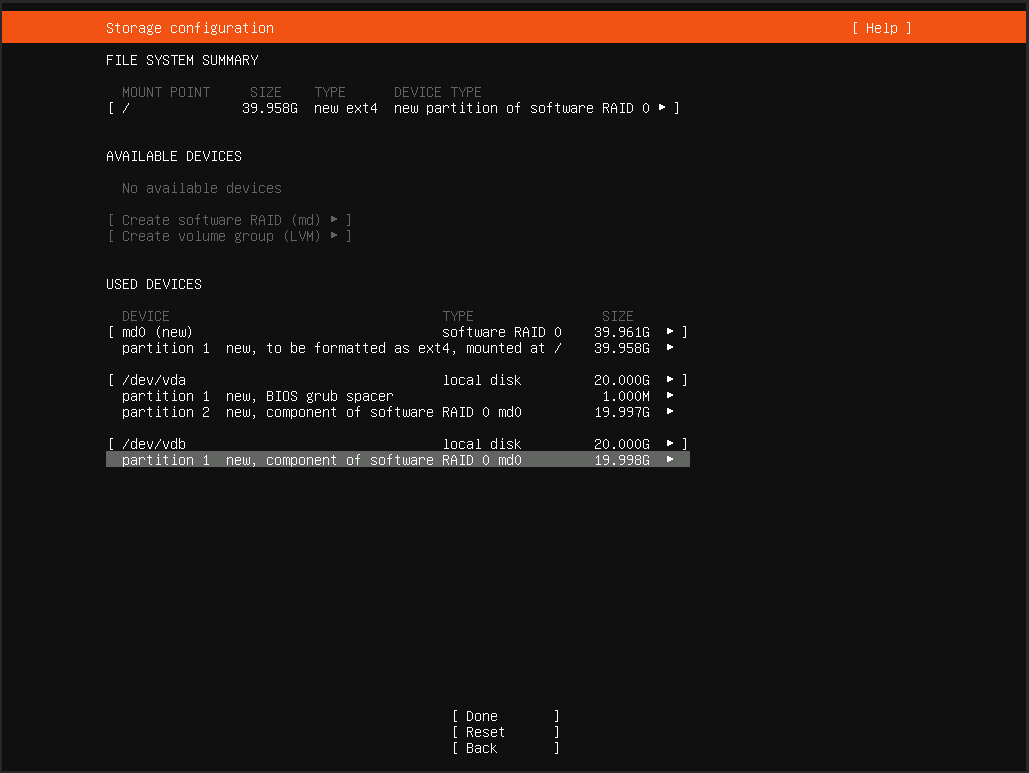Click arrow beside /dev/vda 20.000G size
The width and height of the screenshot is (1029, 773).
click(x=670, y=379)
